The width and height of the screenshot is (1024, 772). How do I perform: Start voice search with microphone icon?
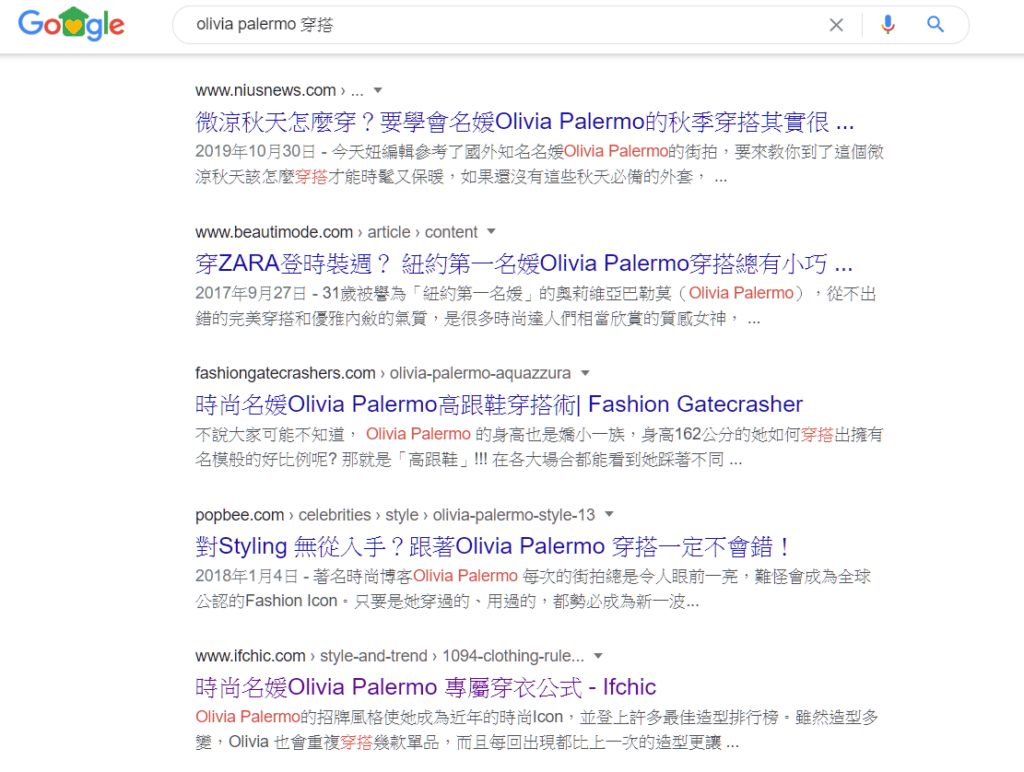pos(887,25)
